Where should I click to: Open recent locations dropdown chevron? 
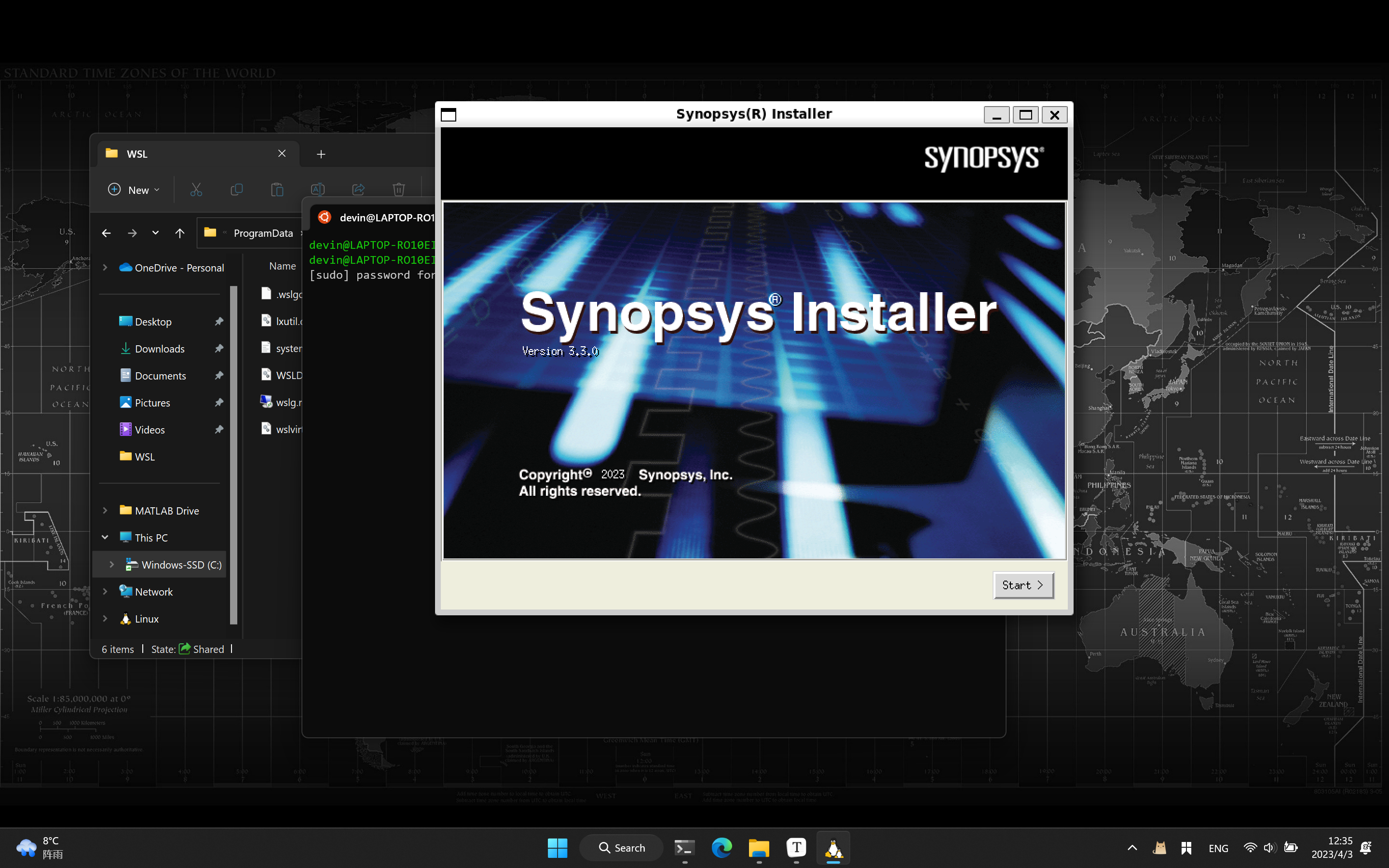coord(156,233)
